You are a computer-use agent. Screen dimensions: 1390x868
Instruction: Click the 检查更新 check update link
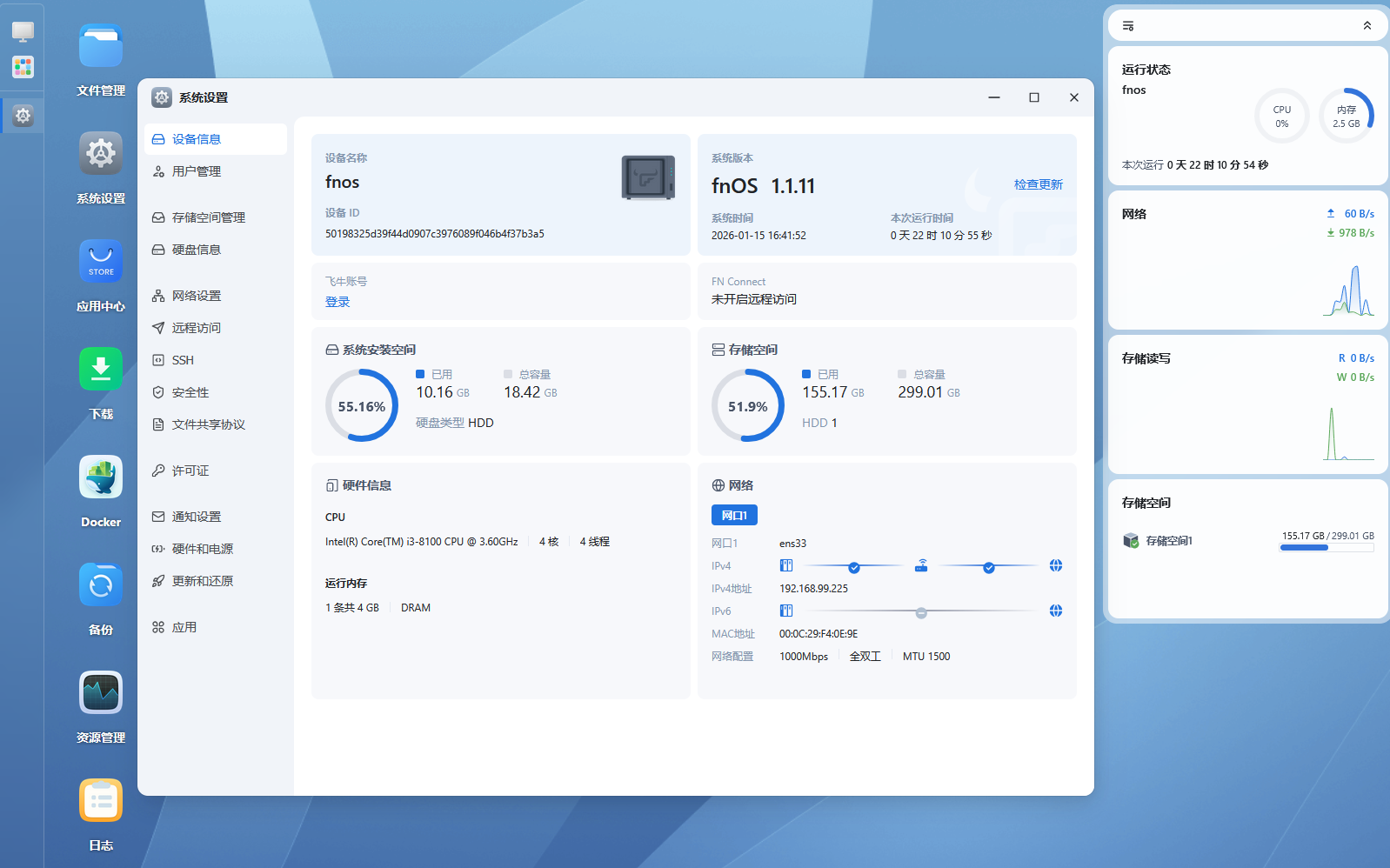pos(1038,184)
